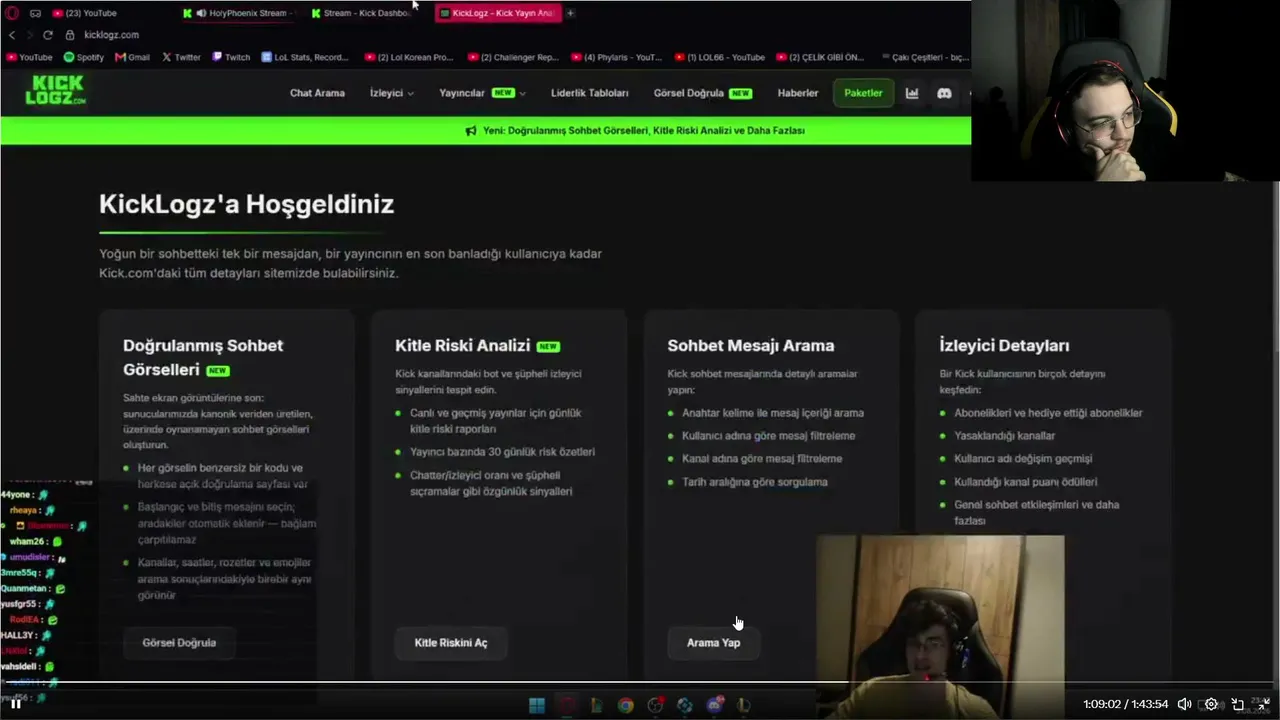Go to Görsel Doğrula nav item
Image resolution: width=1280 pixels, height=720 pixels.
(703, 93)
